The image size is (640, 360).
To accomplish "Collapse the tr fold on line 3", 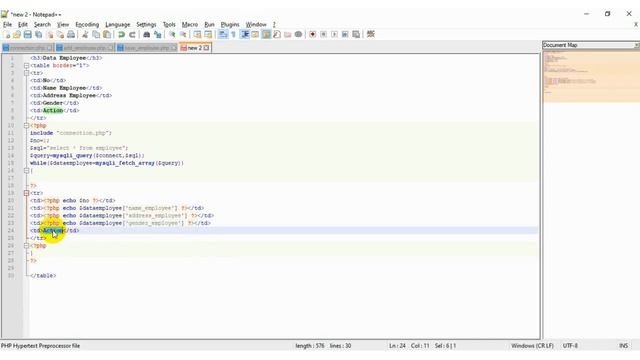I will [27, 73].
